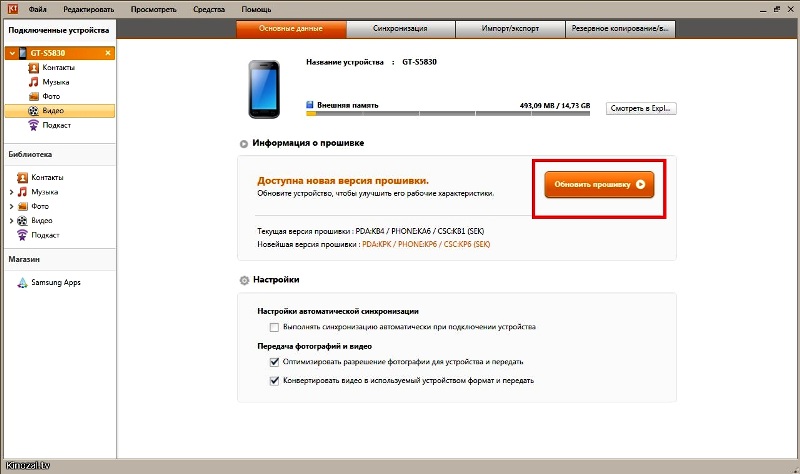Open library Контакты item
The image size is (800, 474).
coord(40,177)
